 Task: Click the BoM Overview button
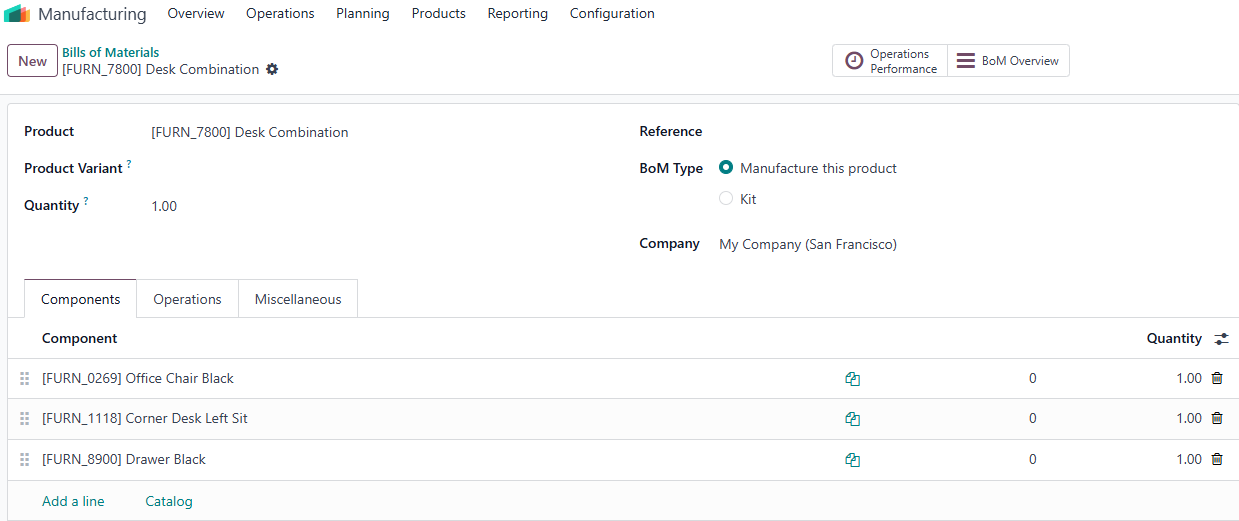(x=1008, y=61)
